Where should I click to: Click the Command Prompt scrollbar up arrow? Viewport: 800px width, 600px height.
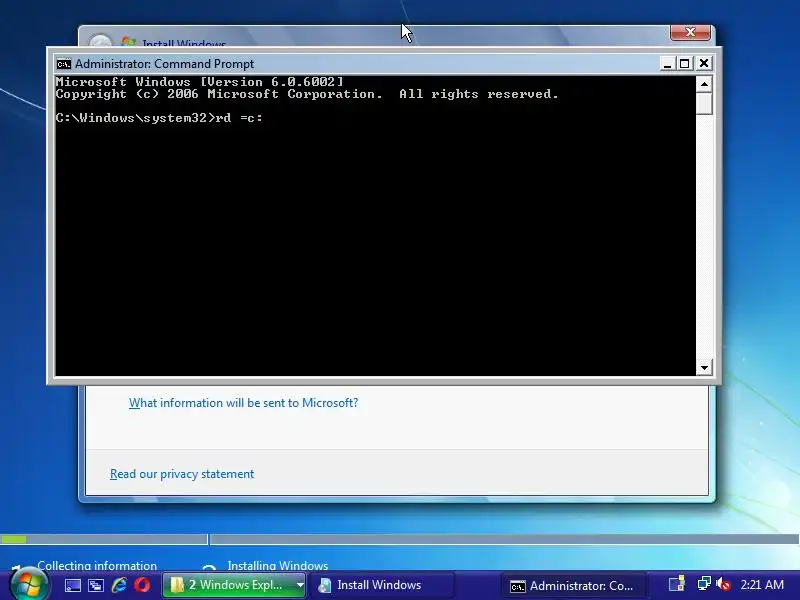coord(704,84)
